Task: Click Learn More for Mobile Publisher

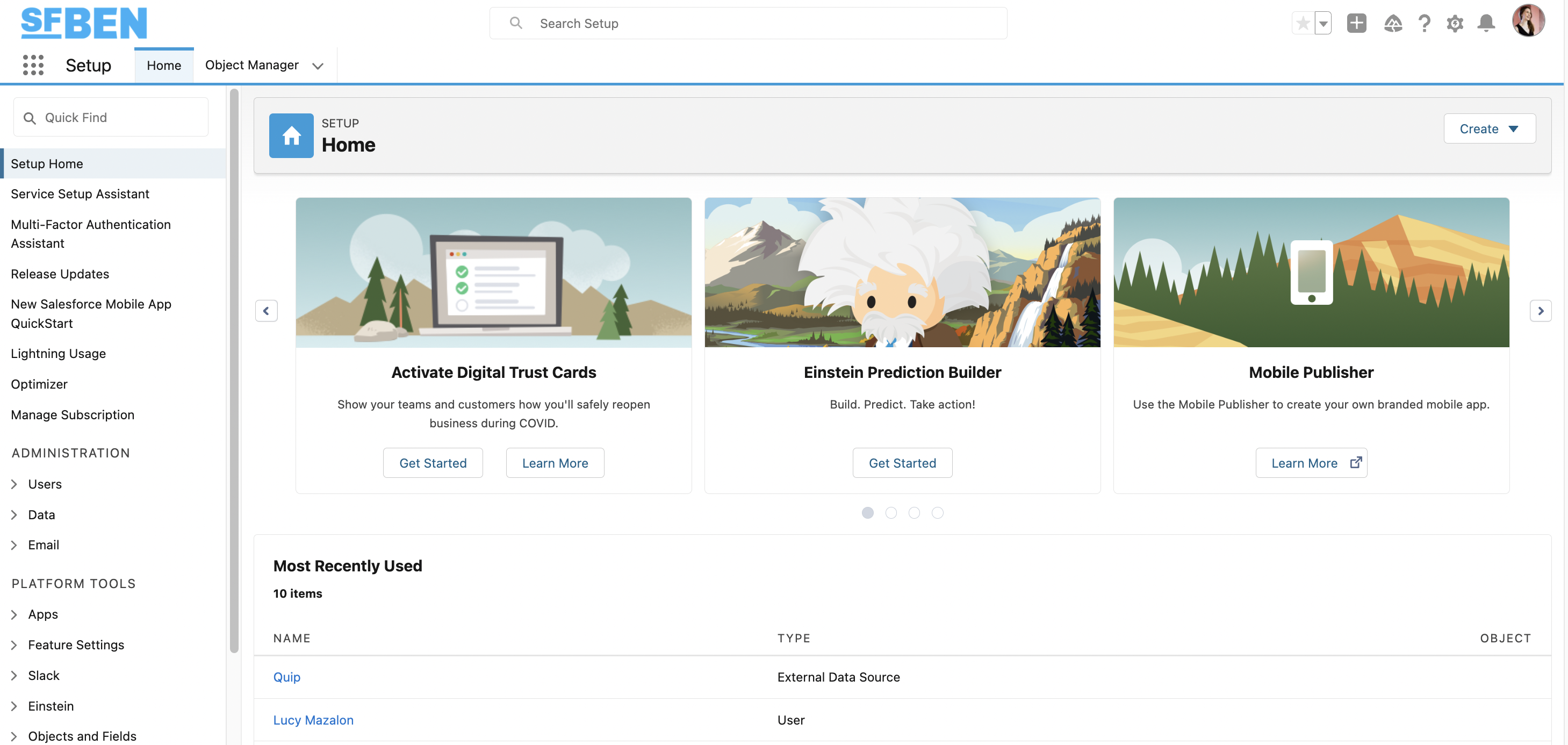Action: point(1311,463)
